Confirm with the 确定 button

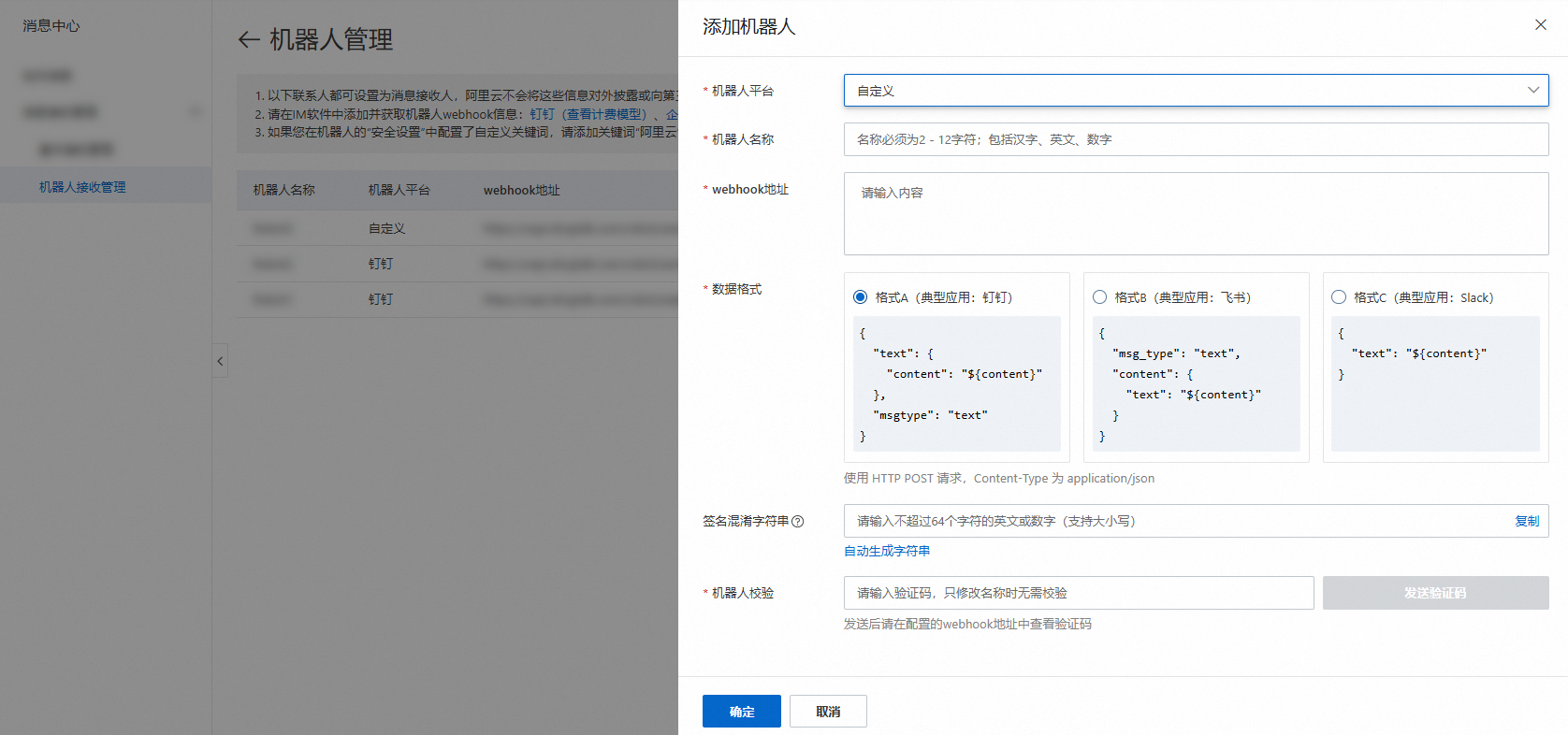coord(742,712)
